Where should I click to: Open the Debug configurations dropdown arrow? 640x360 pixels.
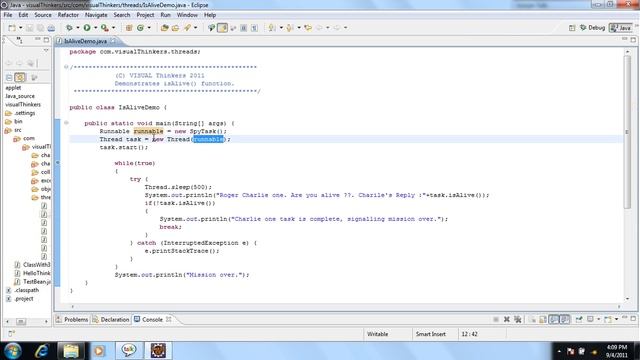pyautogui.click(x=78, y=28)
